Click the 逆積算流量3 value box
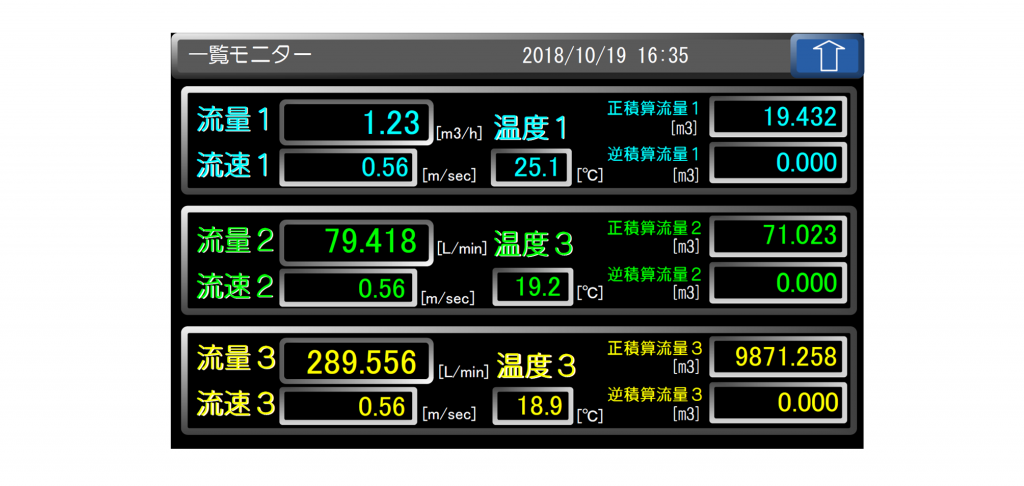Screen dimensions: 1024x486 point(778,402)
